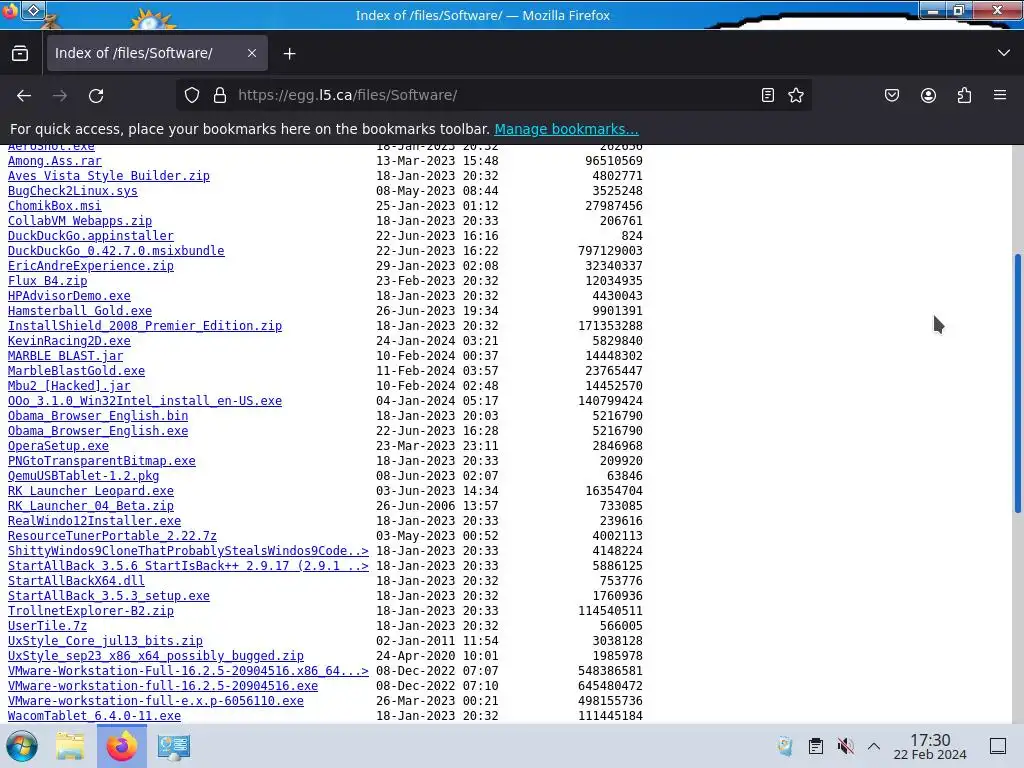Go back to previous page
The image size is (1024, 768).
click(x=24, y=95)
